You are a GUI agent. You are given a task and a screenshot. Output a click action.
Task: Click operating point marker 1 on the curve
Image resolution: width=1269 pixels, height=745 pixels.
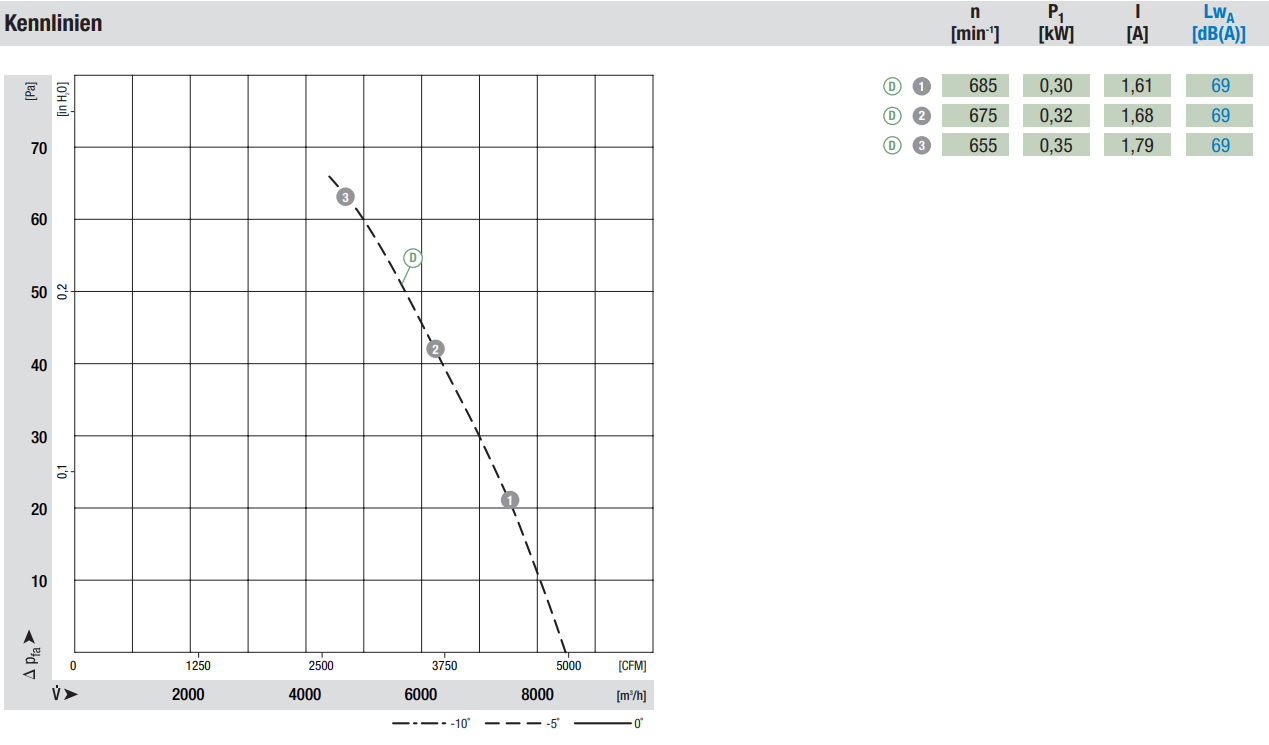pos(510,499)
